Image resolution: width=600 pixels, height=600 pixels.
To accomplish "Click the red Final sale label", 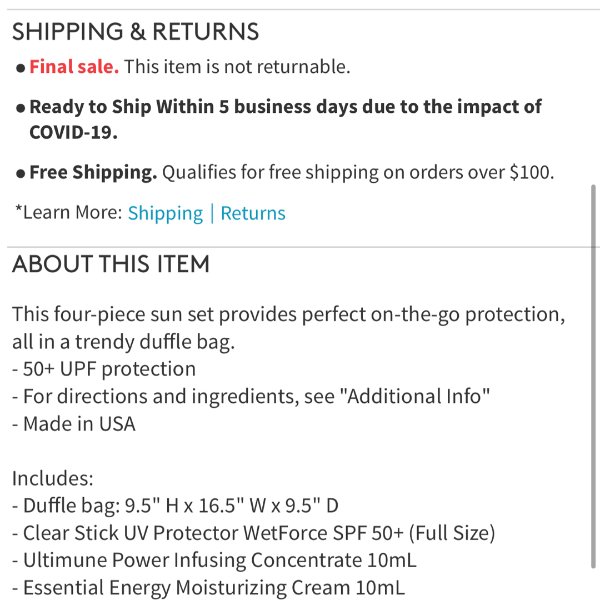I will [74, 67].
